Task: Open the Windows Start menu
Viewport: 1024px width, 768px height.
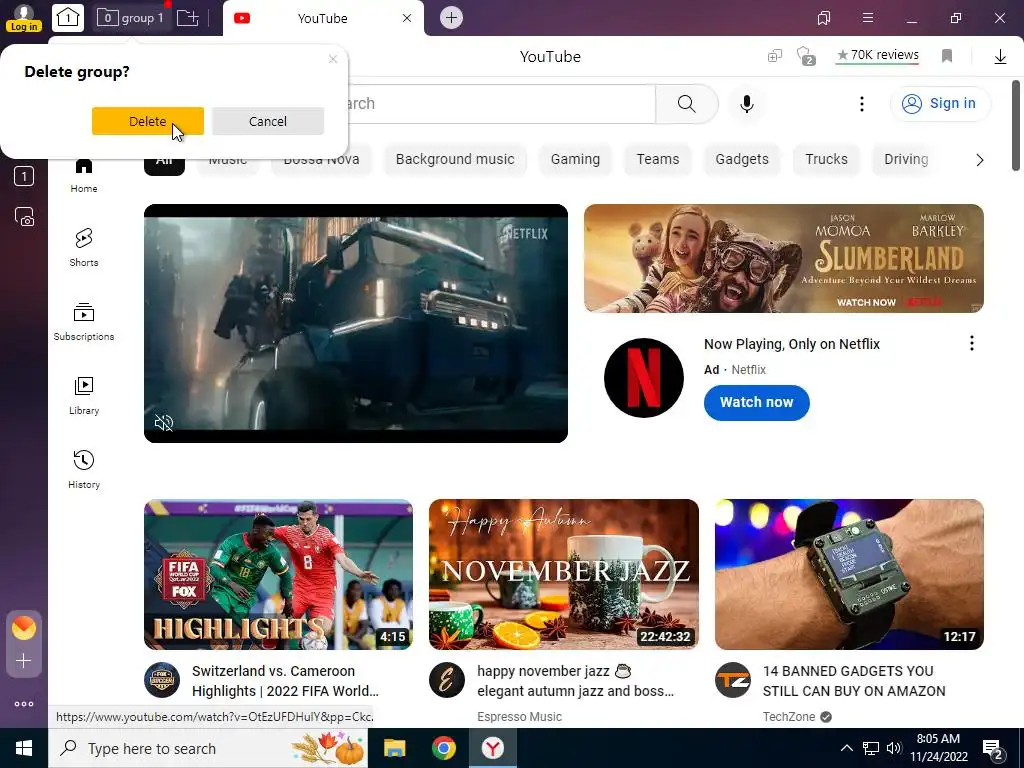Action: [x=24, y=748]
